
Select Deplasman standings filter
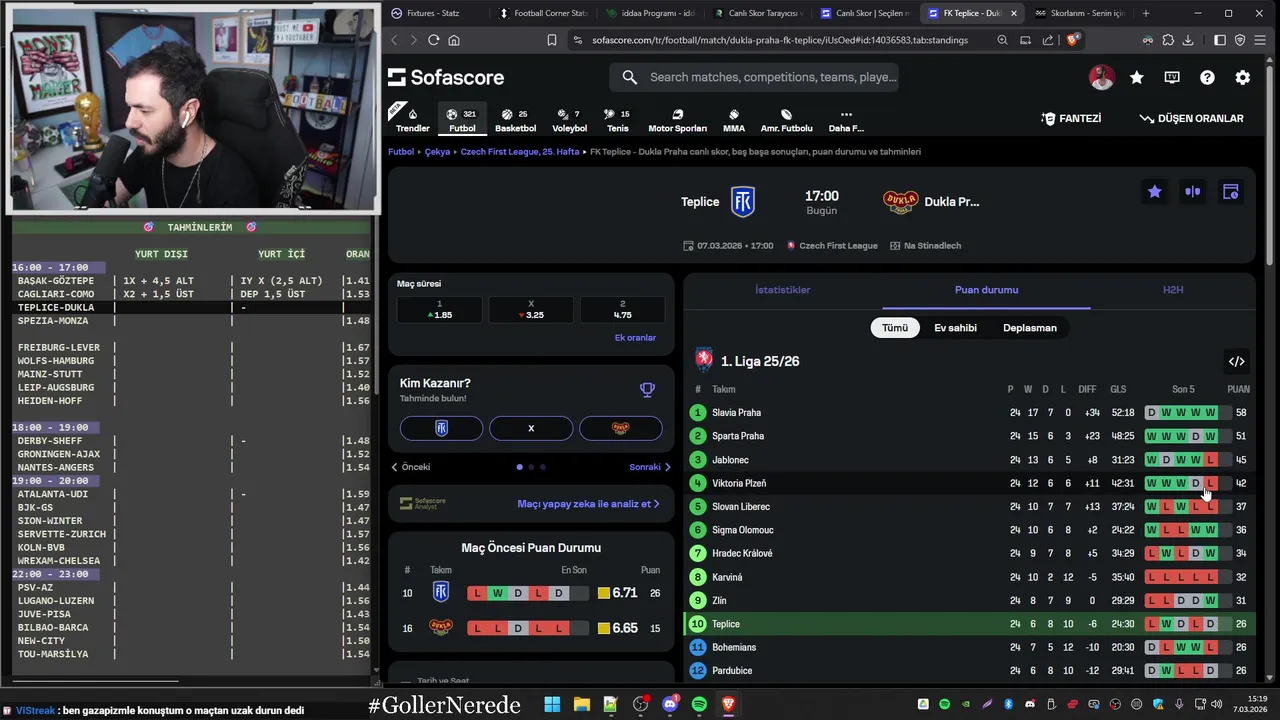[1030, 328]
